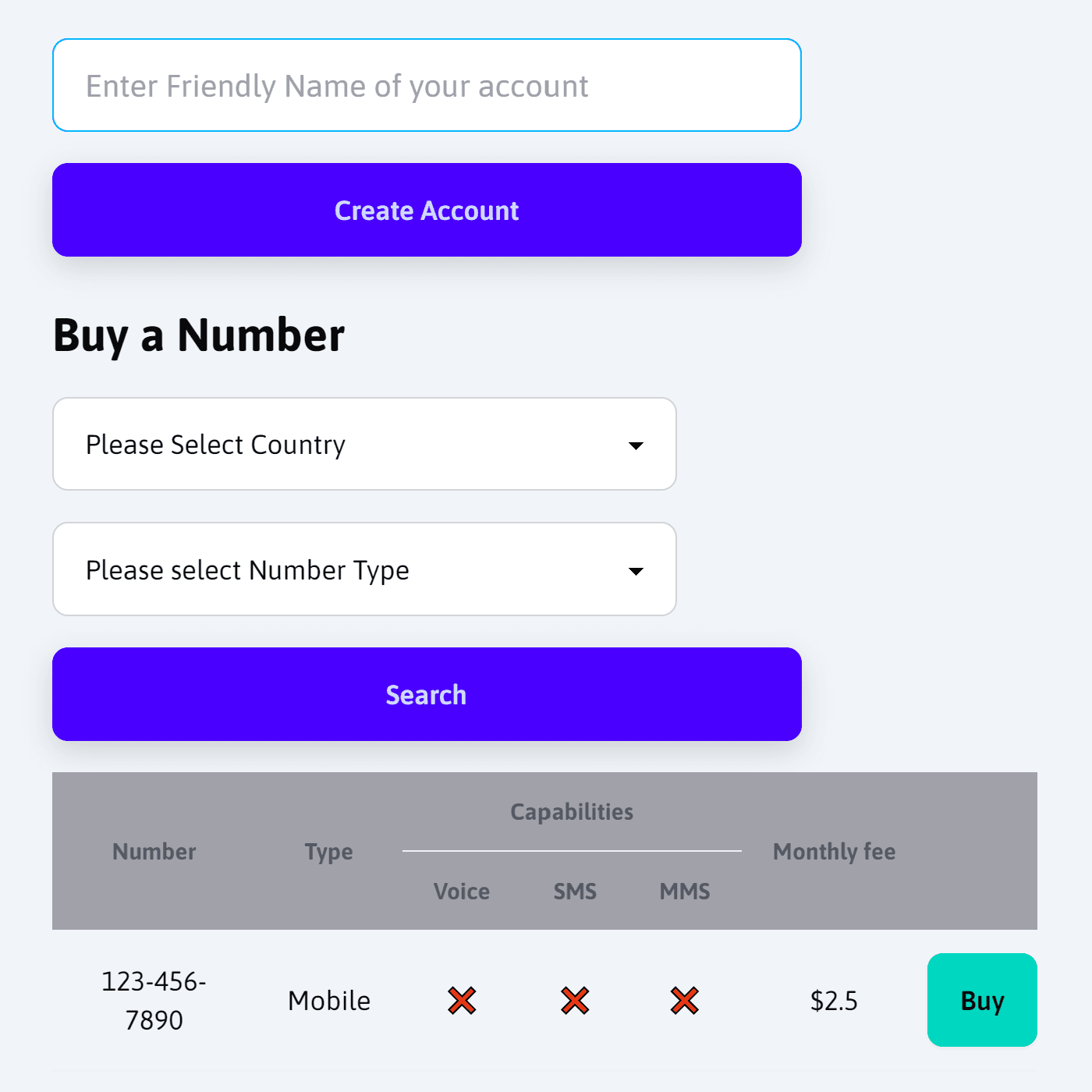Buy the 123-456-7890 number
1092x1092 pixels.
(982, 1000)
